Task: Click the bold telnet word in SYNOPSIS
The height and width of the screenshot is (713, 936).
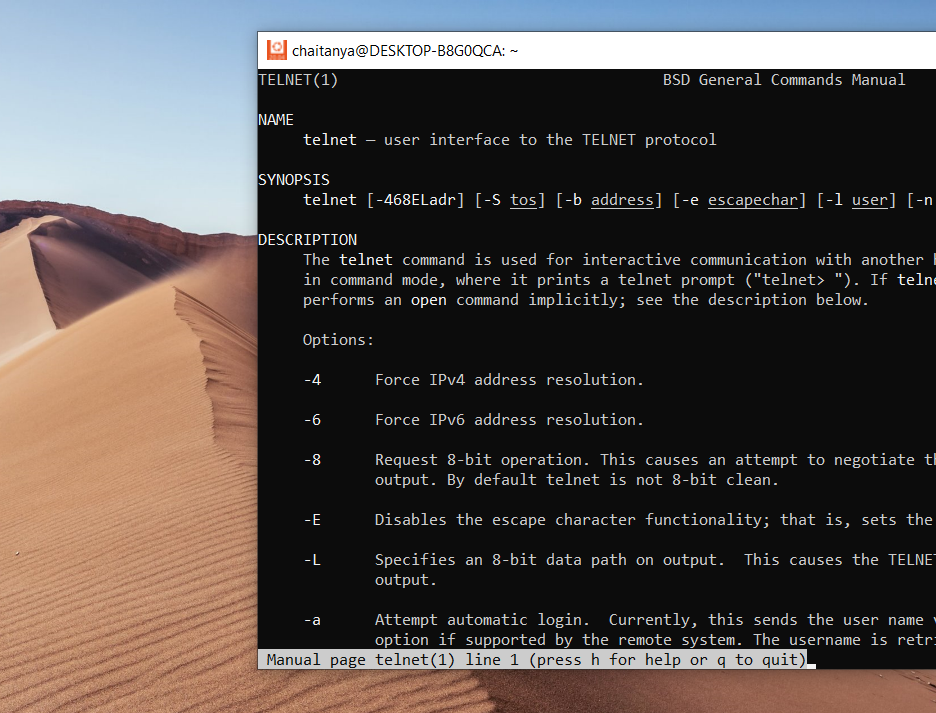Action: click(x=329, y=199)
